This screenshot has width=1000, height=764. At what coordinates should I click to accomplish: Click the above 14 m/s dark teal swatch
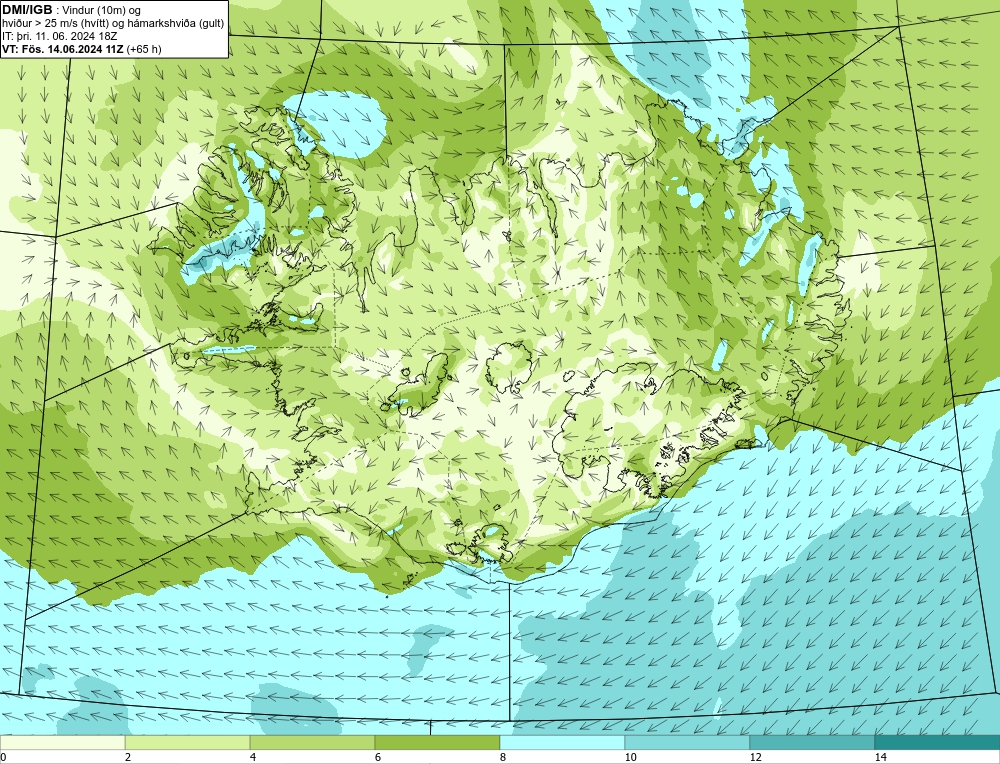(x=937, y=742)
